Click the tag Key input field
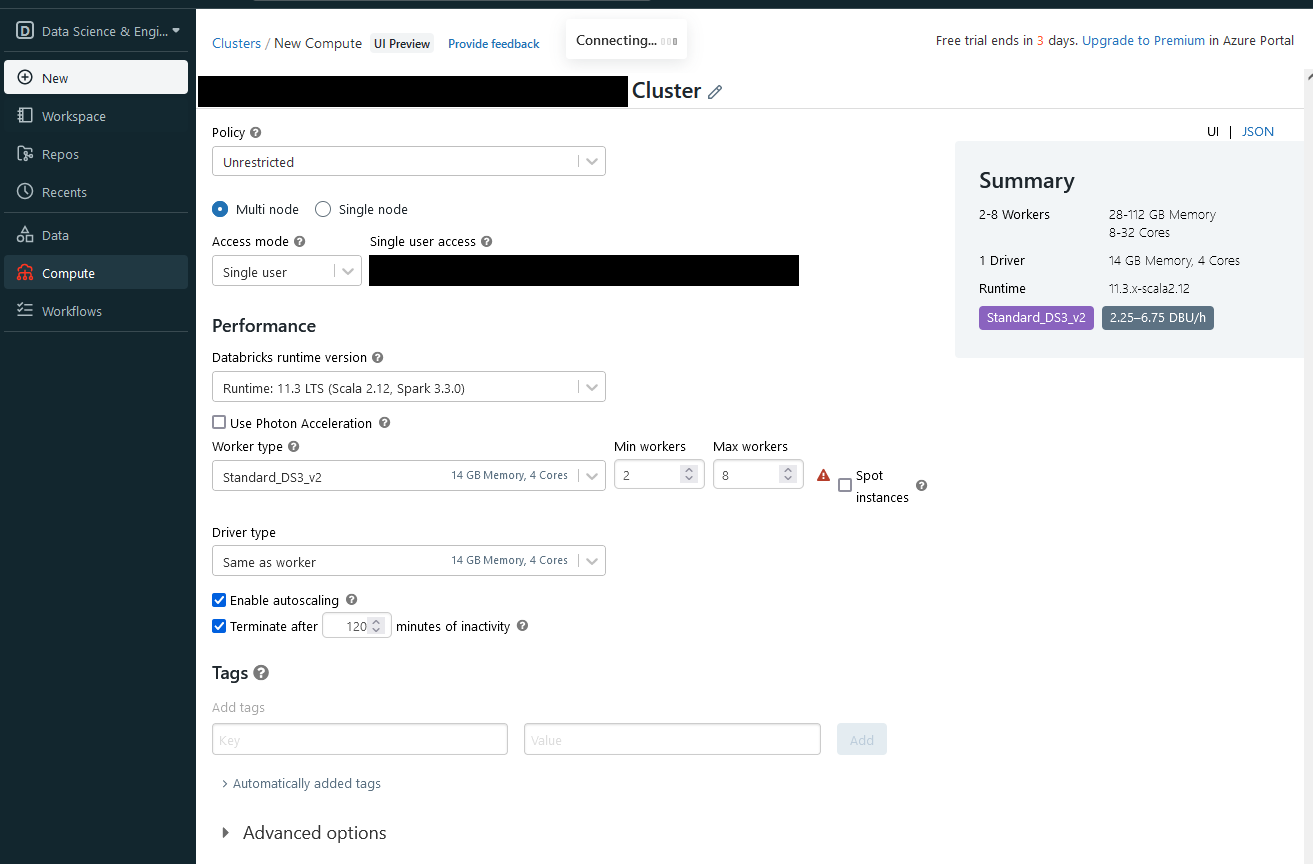Image resolution: width=1313 pixels, height=864 pixels. click(x=359, y=739)
